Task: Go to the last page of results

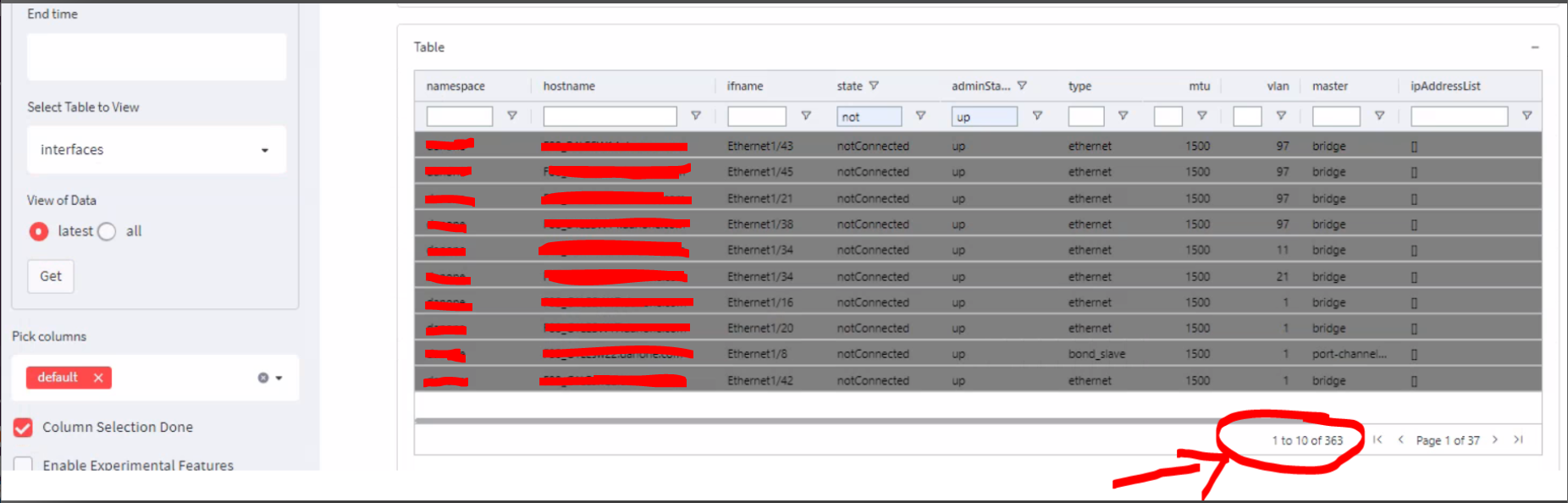Action: click(x=1519, y=439)
